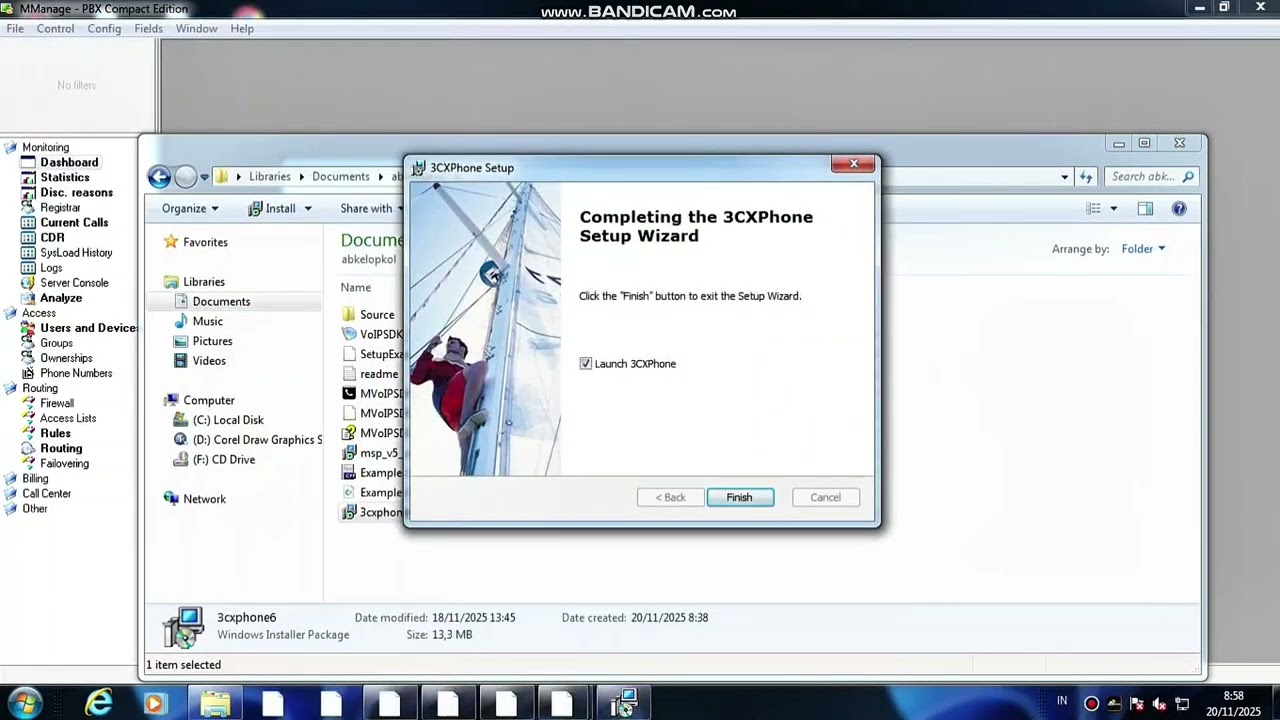Open the Music library icon
The height and width of the screenshot is (720, 1280).
tap(181, 321)
